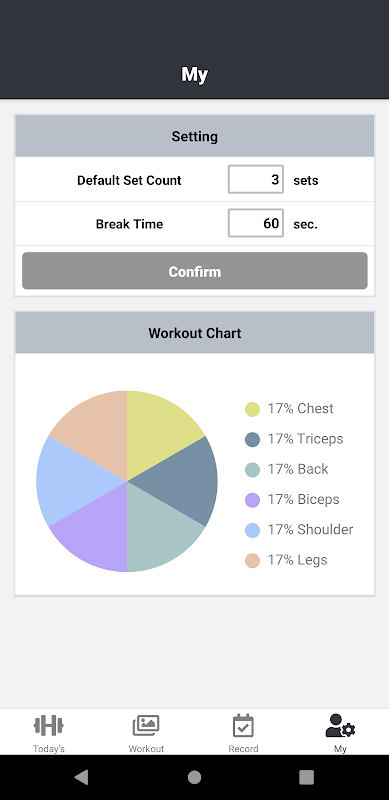Open the Record calendar-check icon
This screenshot has width=389, height=800.
tap(243, 725)
